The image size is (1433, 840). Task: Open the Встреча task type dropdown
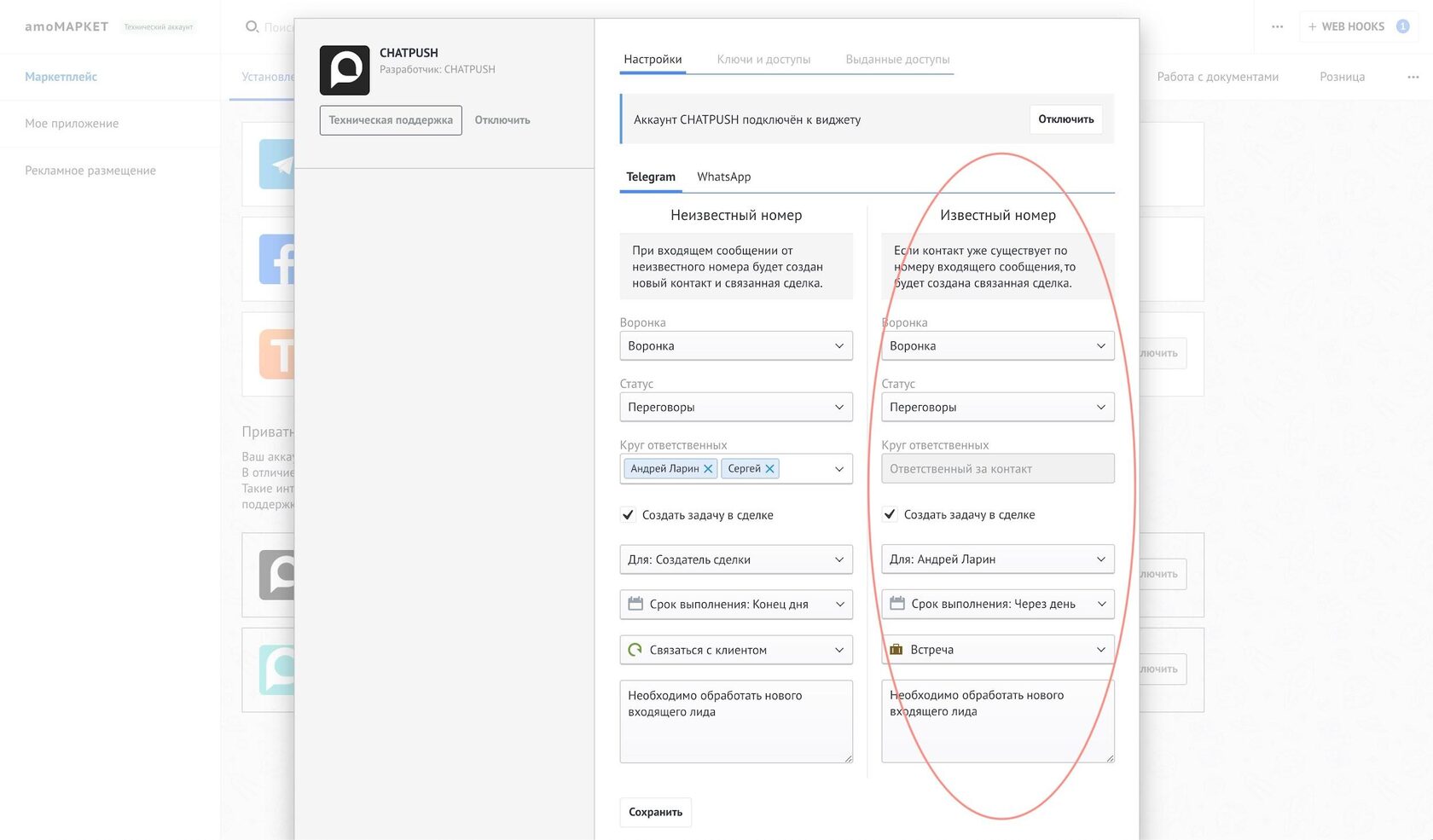pos(998,649)
